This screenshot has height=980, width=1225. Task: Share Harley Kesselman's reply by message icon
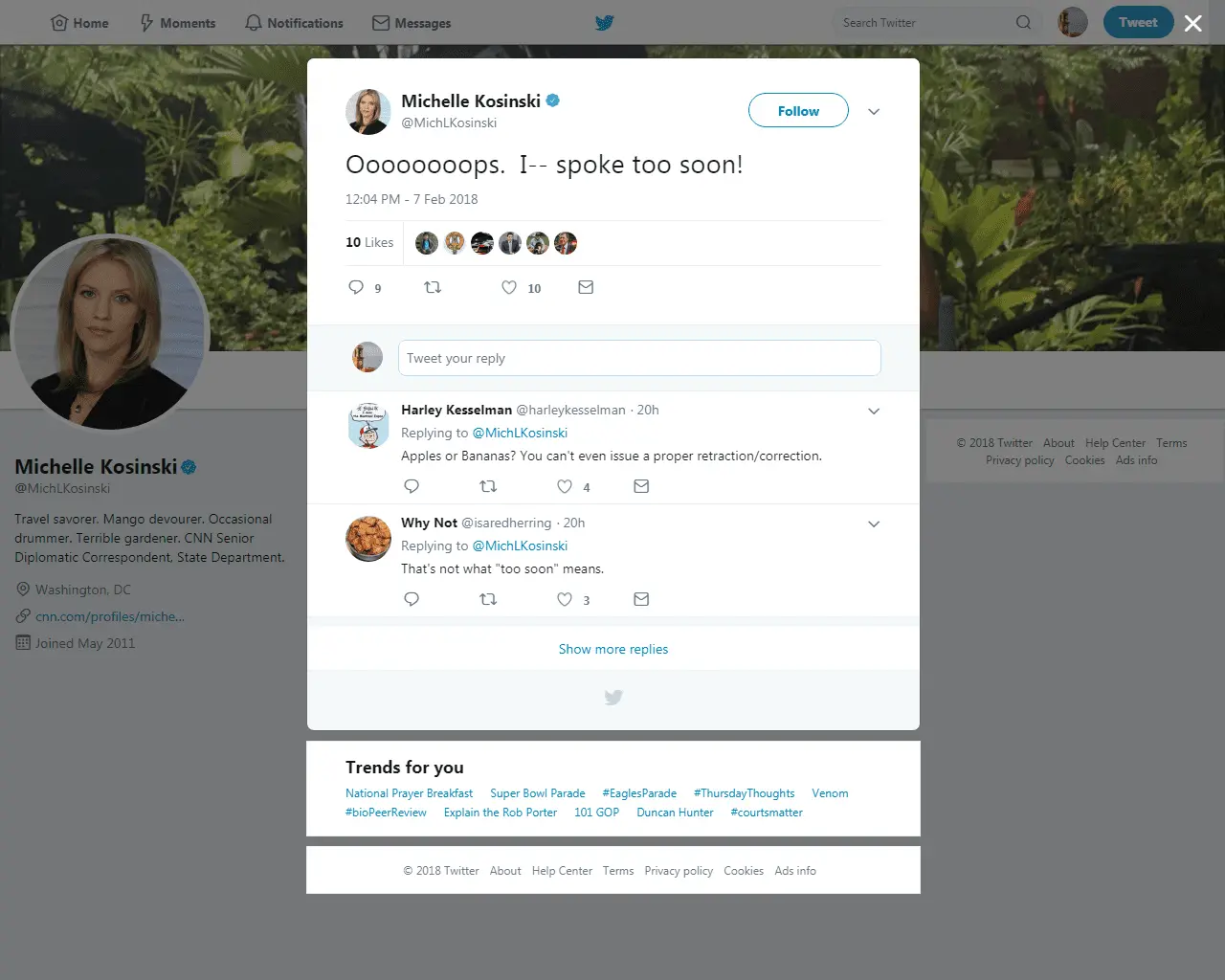[641, 486]
